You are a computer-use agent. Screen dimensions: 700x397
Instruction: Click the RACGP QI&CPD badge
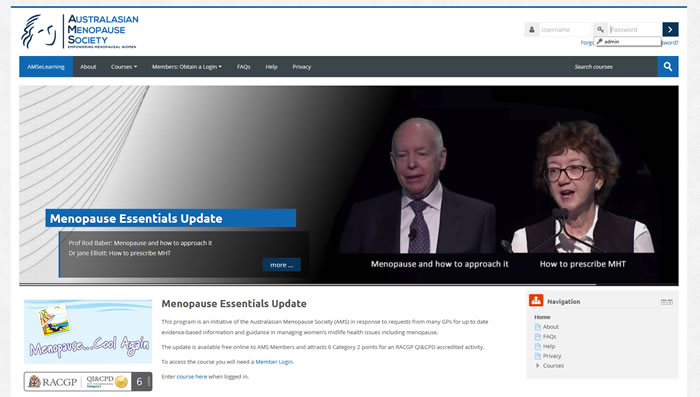(88, 381)
